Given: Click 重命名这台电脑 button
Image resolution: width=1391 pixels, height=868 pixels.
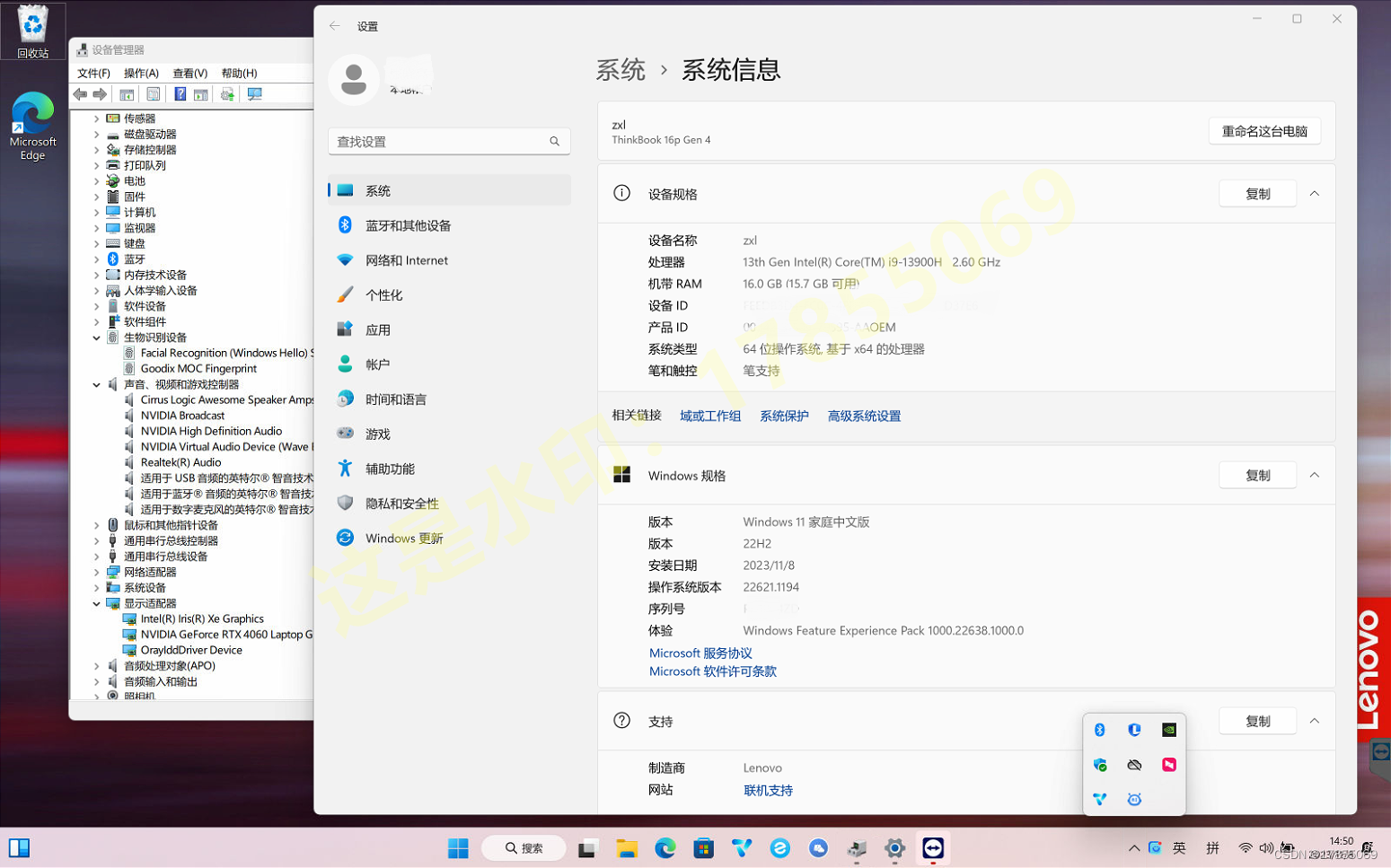Looking at the screenshot, I should point(1264,131).
